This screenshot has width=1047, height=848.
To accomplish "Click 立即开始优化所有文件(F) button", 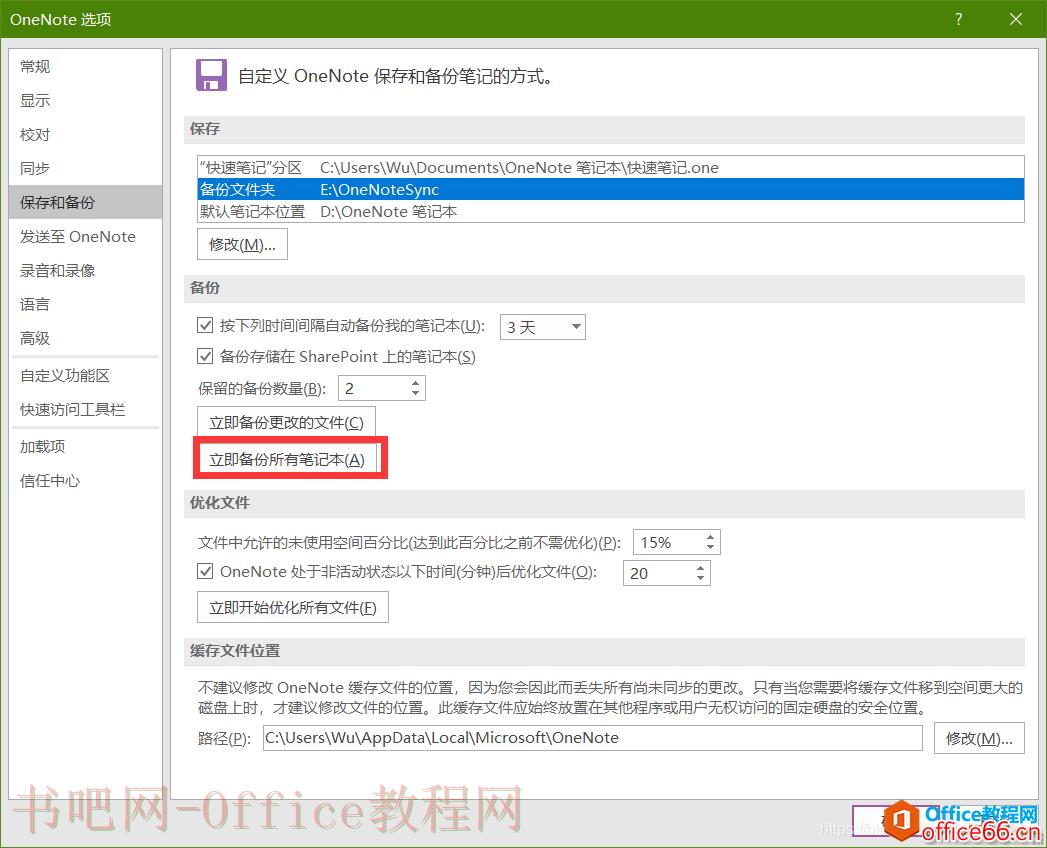I will 293,608.
